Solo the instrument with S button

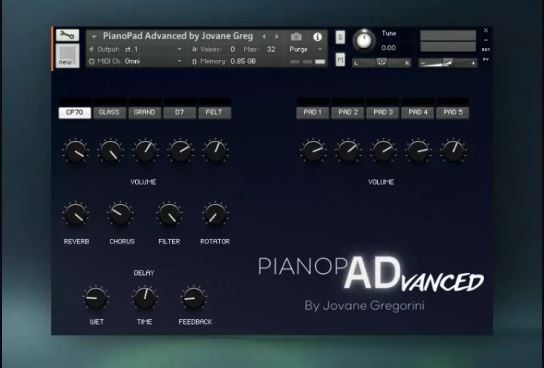coord(340,37)
